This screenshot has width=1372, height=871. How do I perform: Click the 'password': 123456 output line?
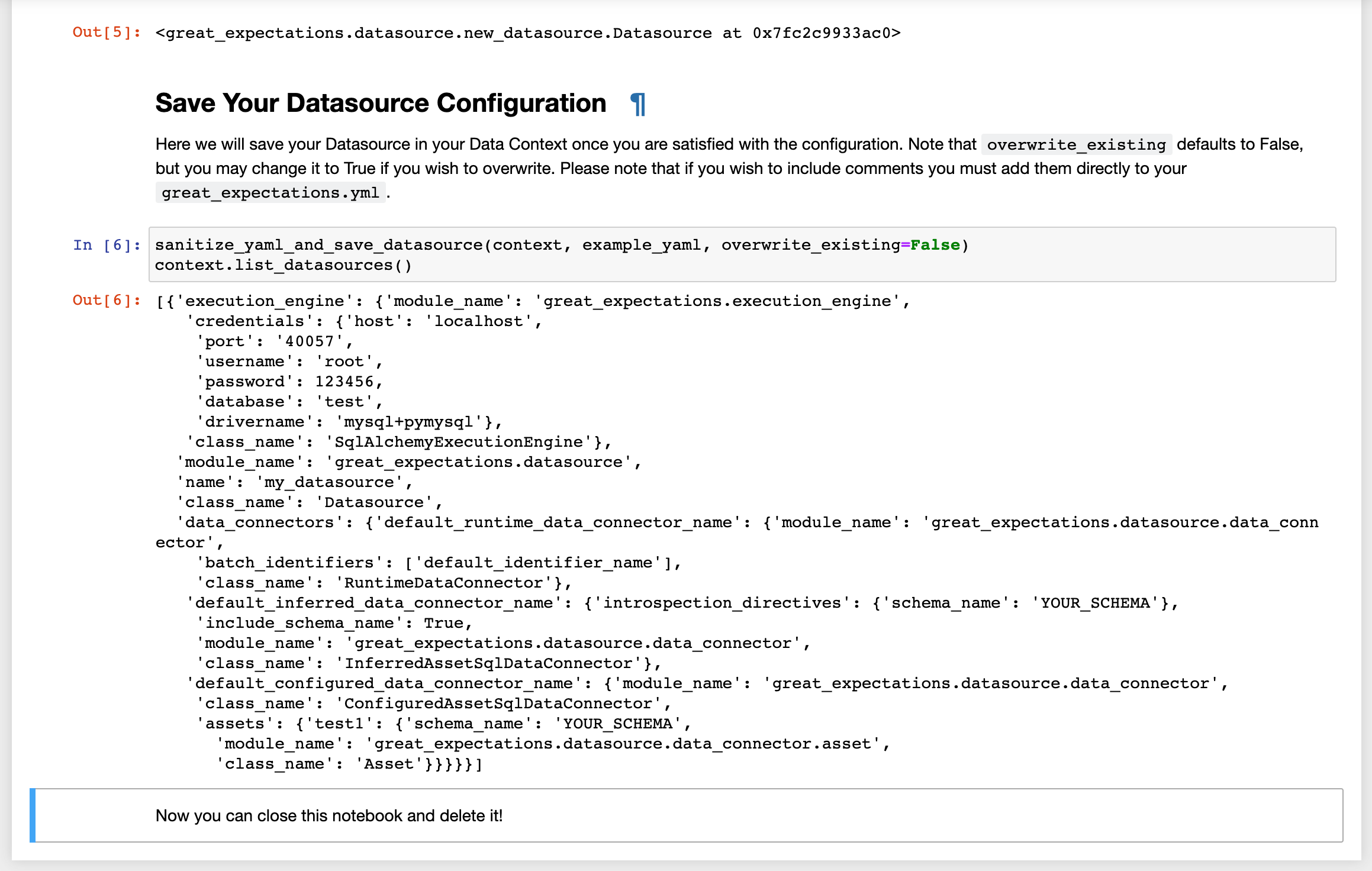289,382
